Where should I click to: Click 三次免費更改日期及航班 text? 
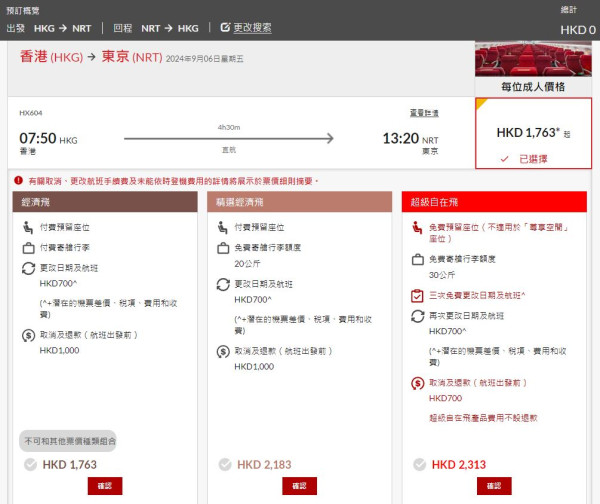click(477, 295)
